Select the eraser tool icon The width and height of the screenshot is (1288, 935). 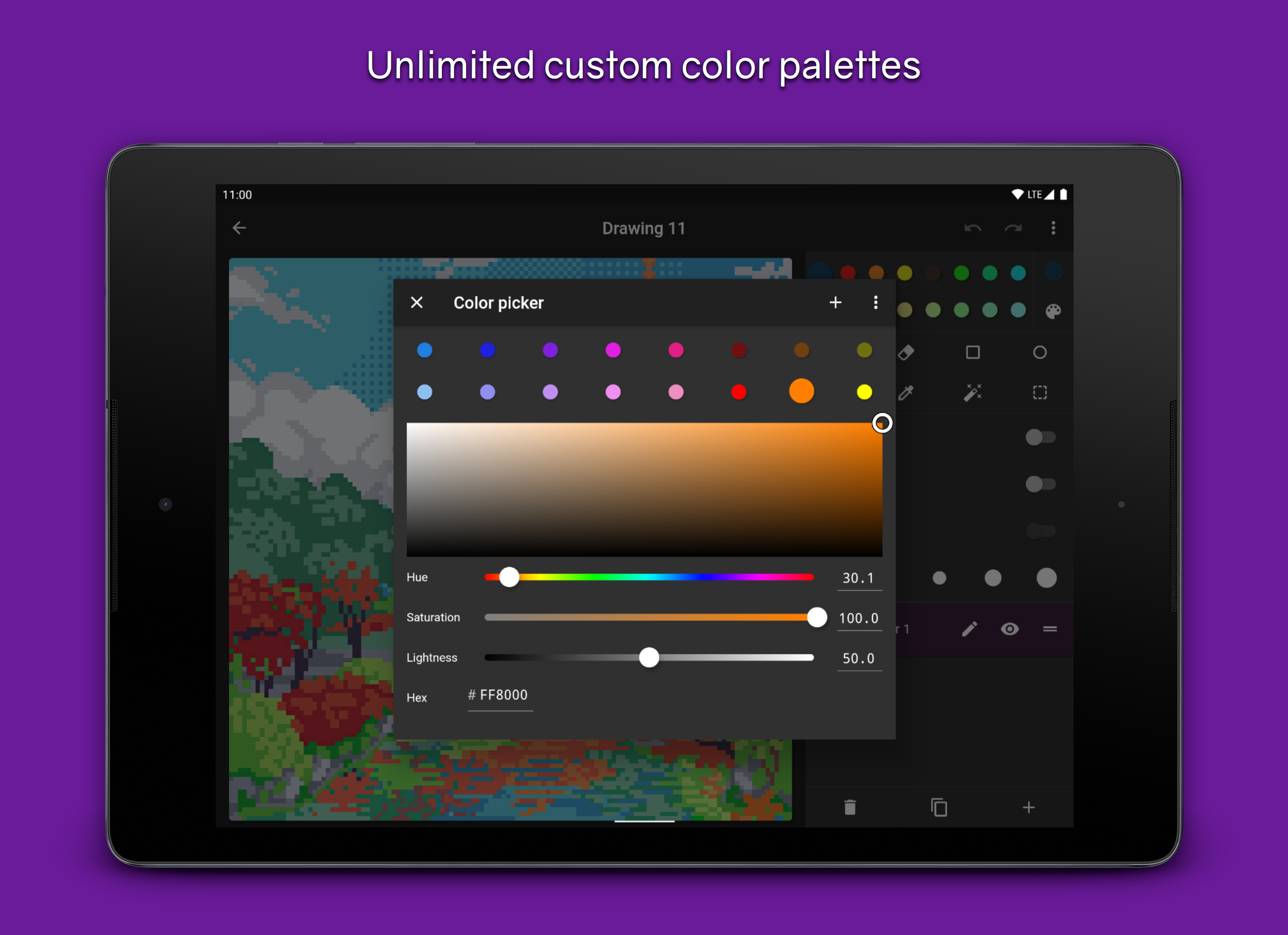tap(906, 353)
